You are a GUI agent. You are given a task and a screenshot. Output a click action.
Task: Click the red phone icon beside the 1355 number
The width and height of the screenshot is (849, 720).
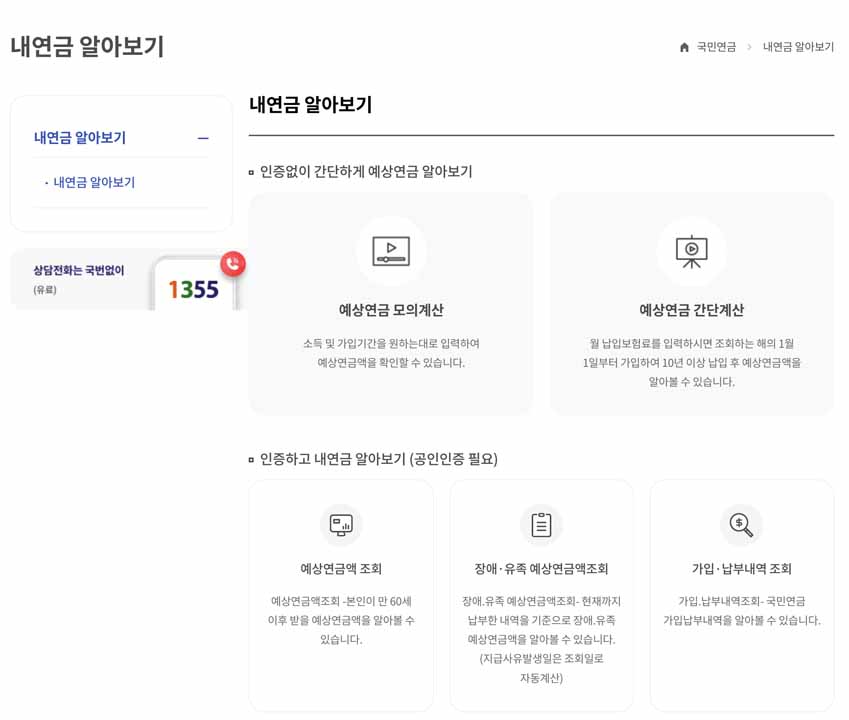click(x=231, y=263)
